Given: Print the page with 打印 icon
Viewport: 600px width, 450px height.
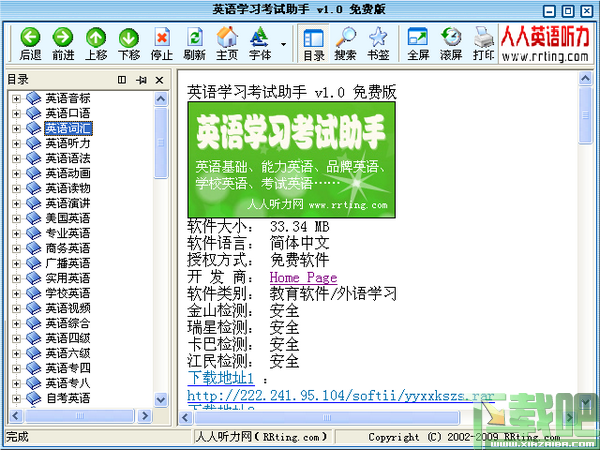Looking at the screenshot, I should tap(484, 37).
